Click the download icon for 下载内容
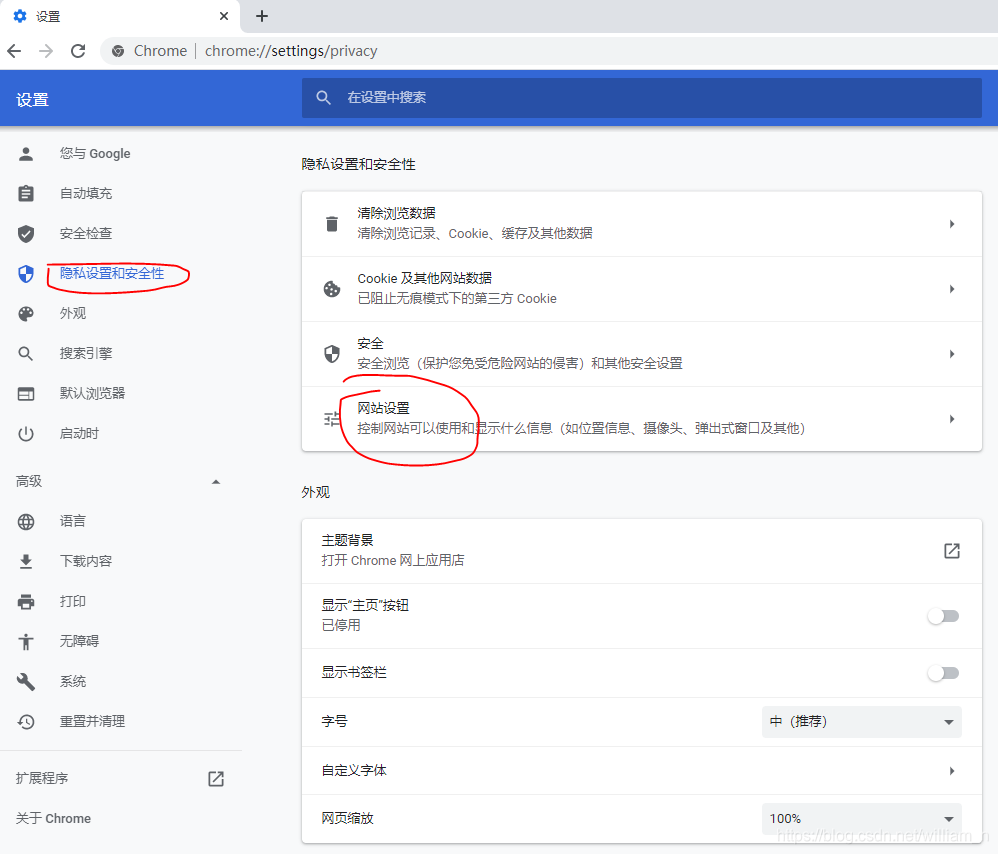 click(x=26, y=561)
